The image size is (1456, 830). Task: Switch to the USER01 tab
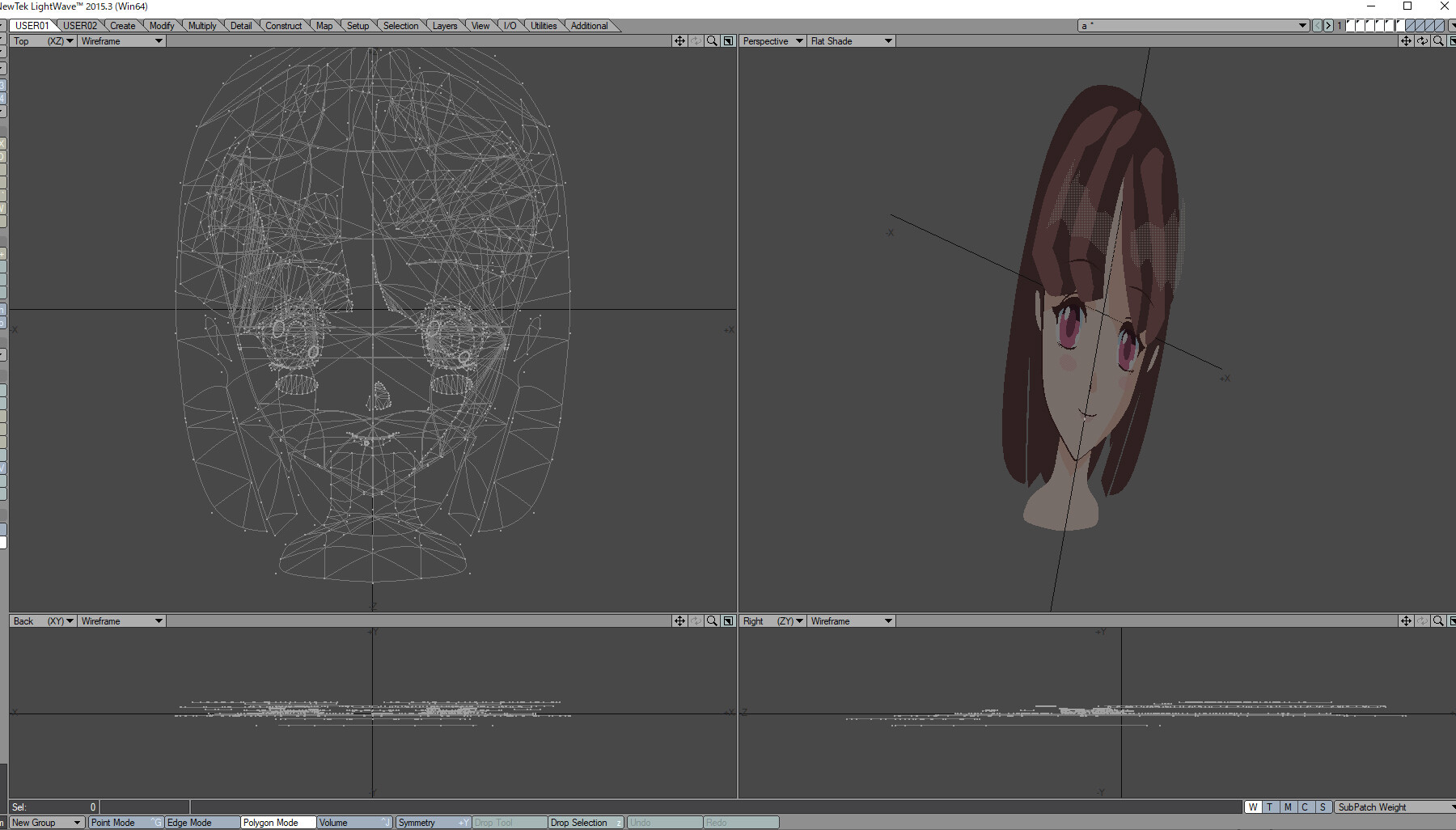pyautogui.click(x=32, y=26)
